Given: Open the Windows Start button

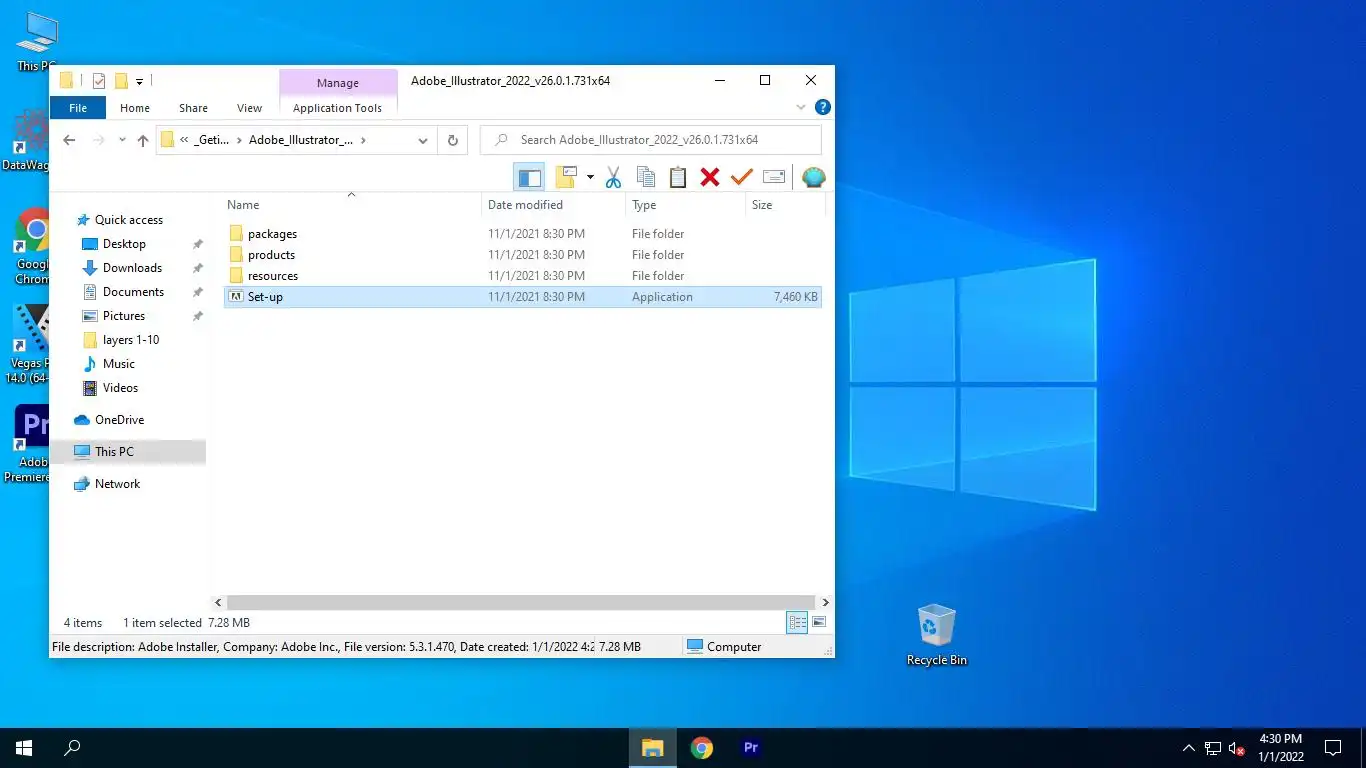Looking at the screenshot, I should pyautogui.click(x=24, y=748).
